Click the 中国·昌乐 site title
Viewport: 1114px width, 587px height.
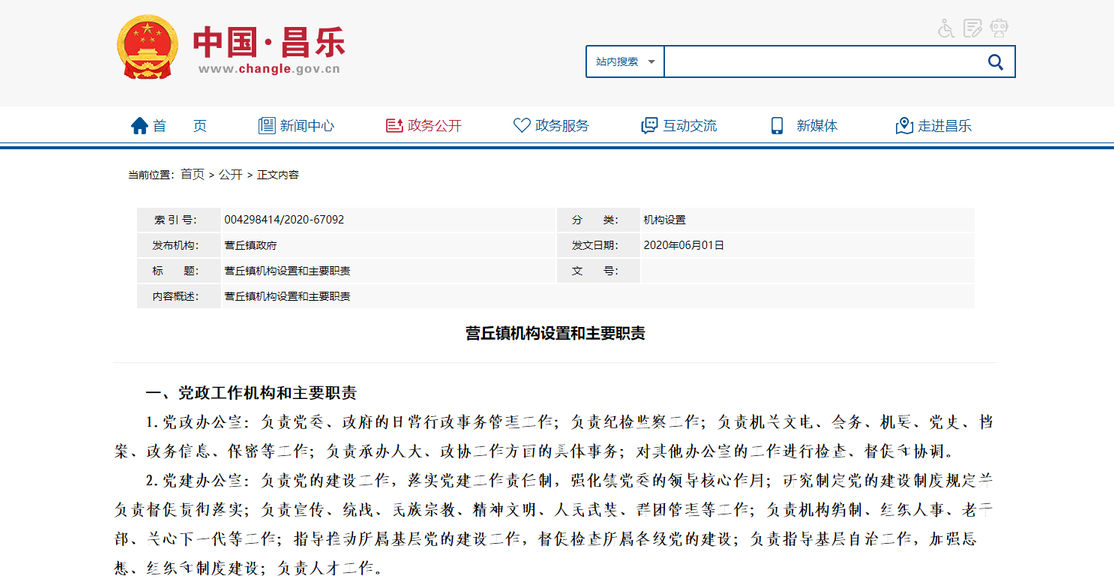(269, 40)
